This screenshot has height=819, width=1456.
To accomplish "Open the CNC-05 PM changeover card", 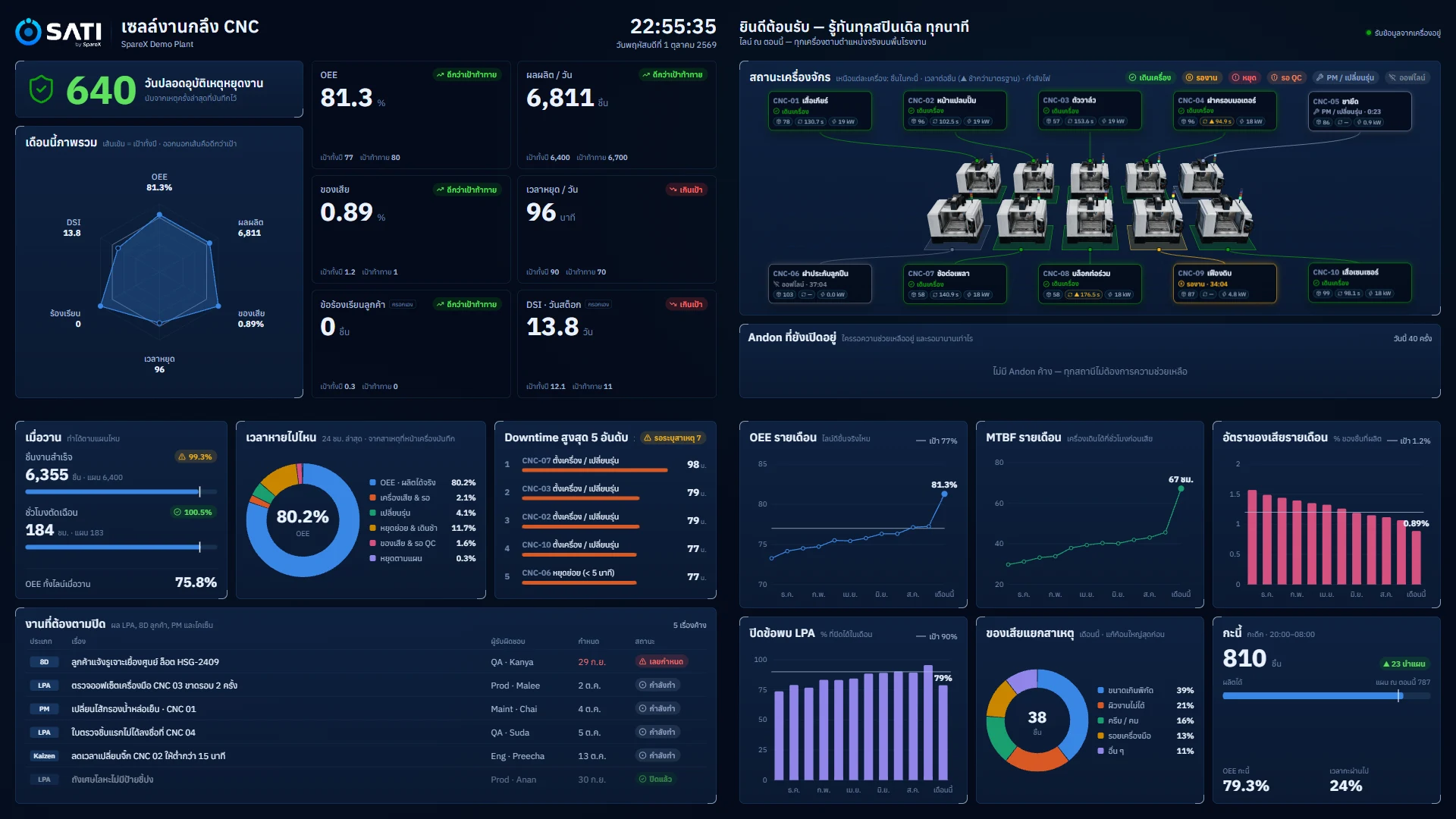I will tap(1360, 111).
